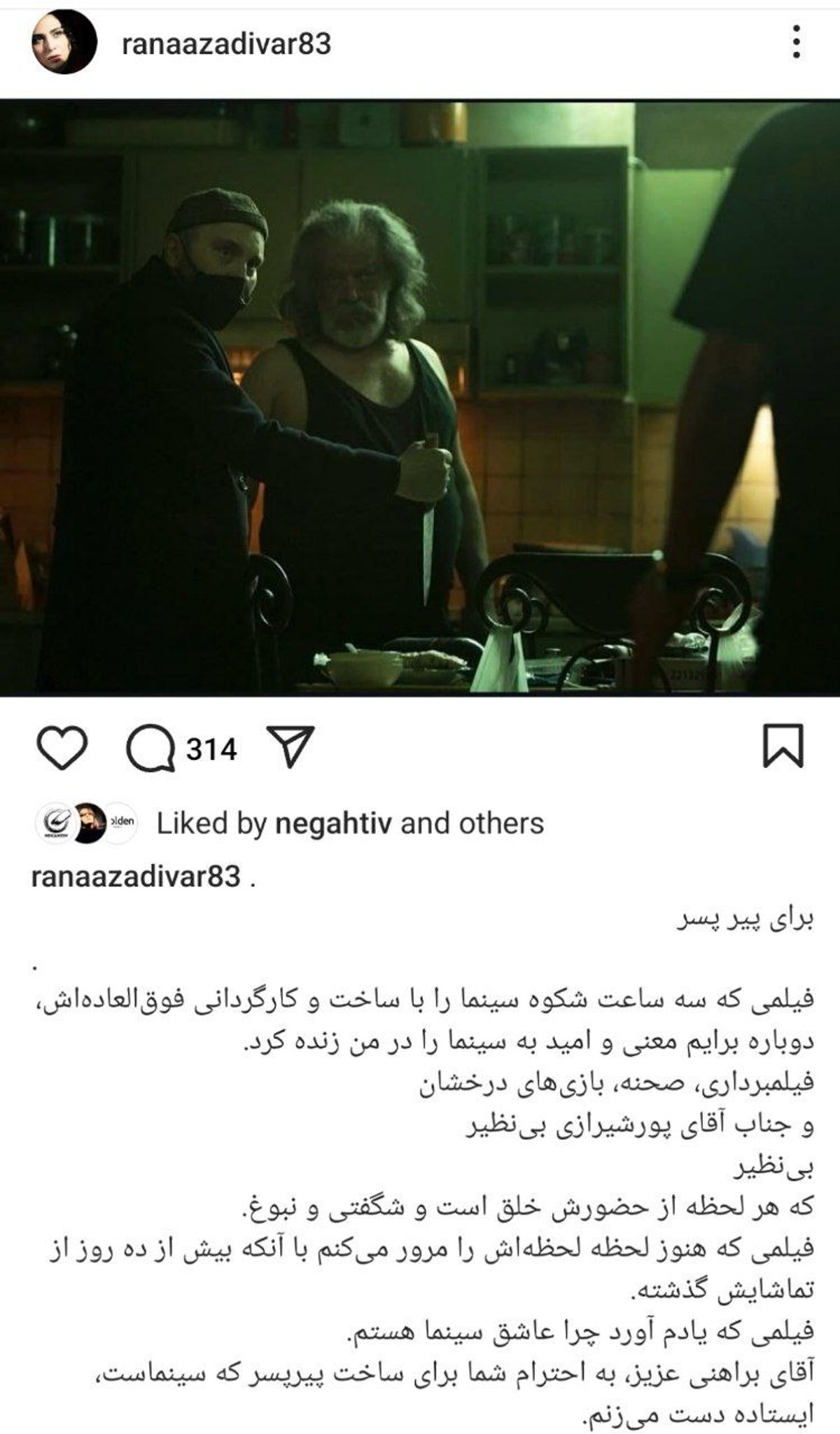Tap the third liker avatar labeled 'olden'
Image resolution: width=840 pixels, height=1434 pixels.
120,823
